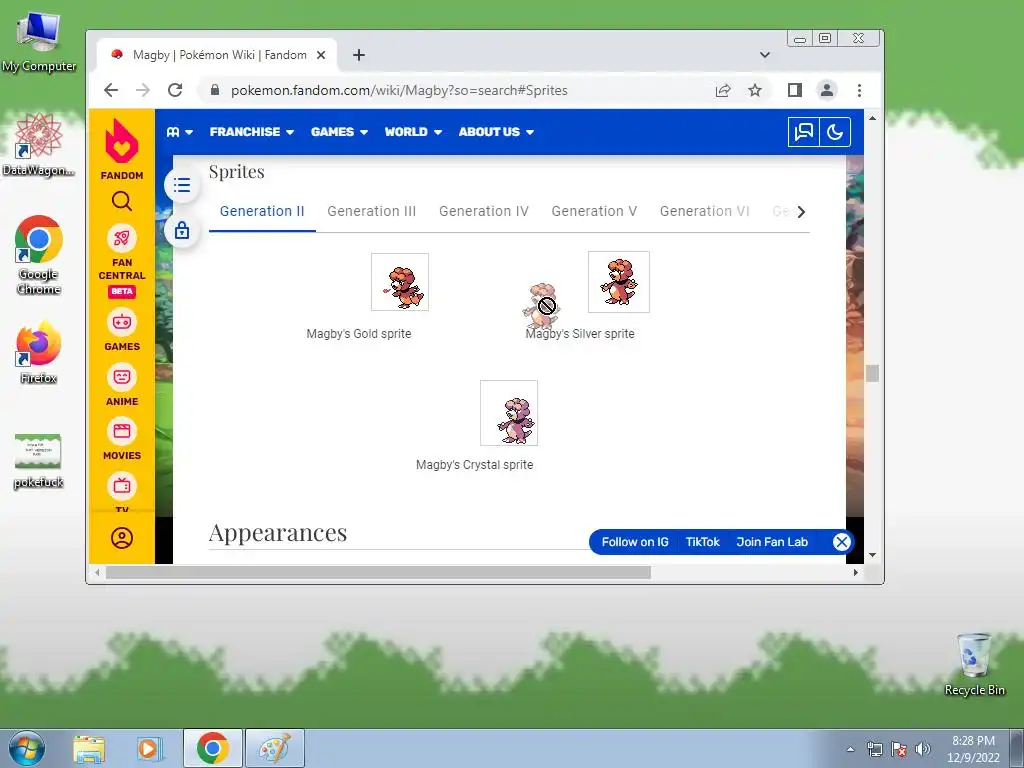Open Windows Media Player from taskbar
The height and width of the screenshot is (768, 1024).
click(149, 749)
